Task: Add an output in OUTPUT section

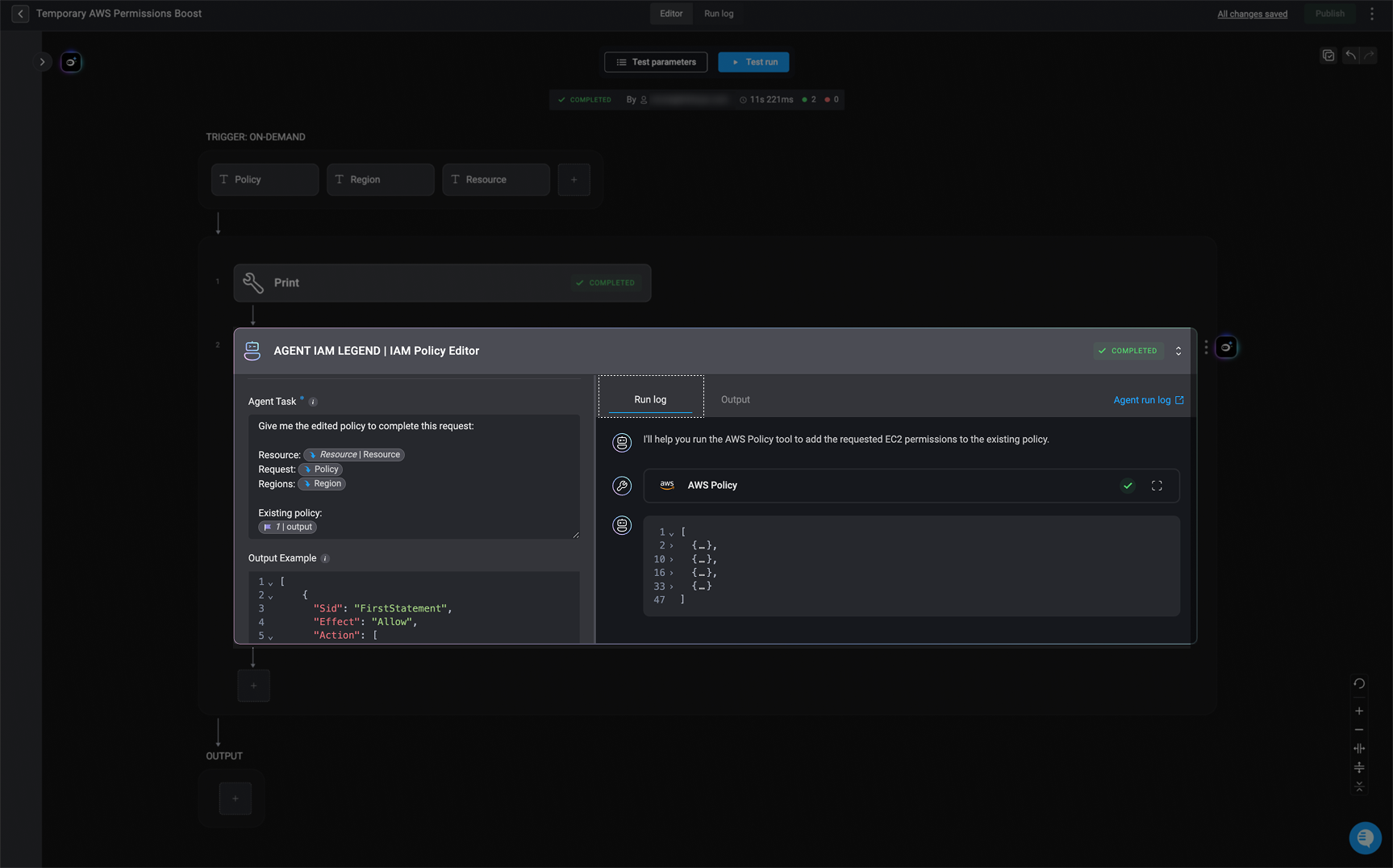Action: [236, 799]
